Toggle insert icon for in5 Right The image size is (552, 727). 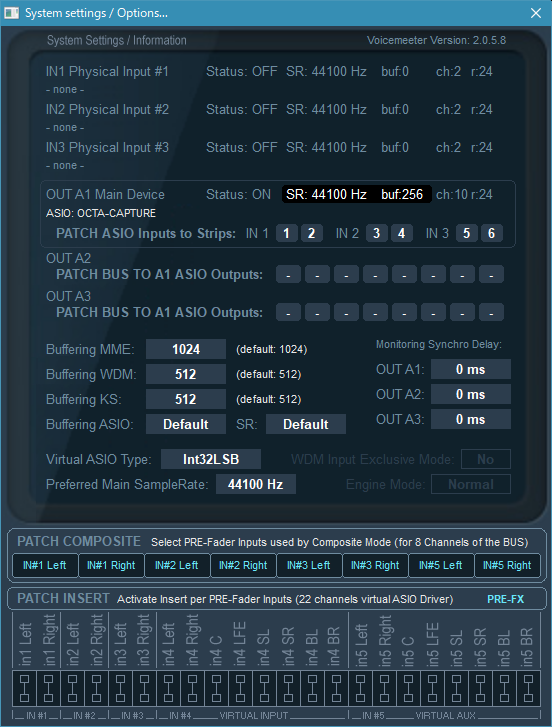coord(384,688)
